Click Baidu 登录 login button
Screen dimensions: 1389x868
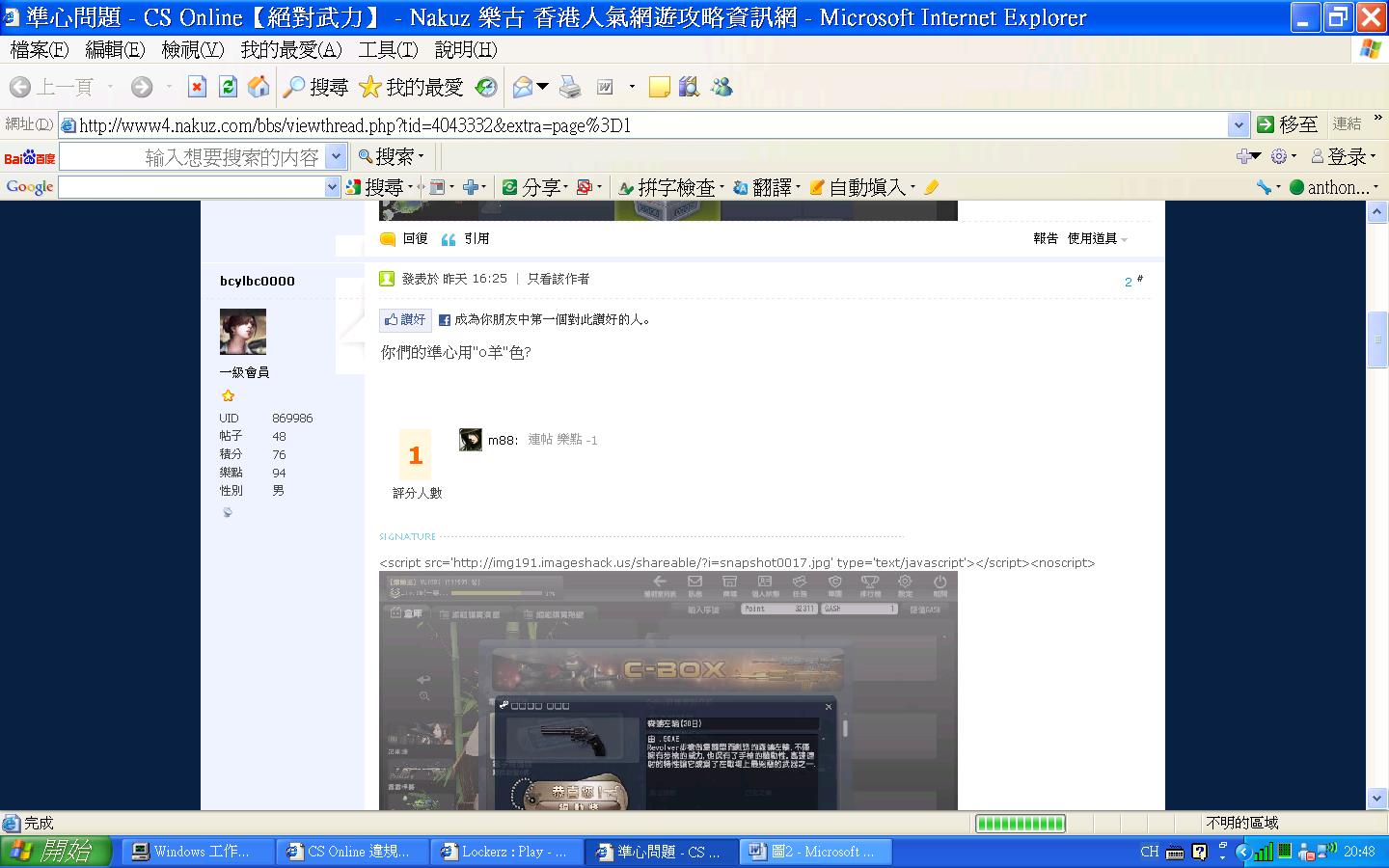tap(1343, 156)
